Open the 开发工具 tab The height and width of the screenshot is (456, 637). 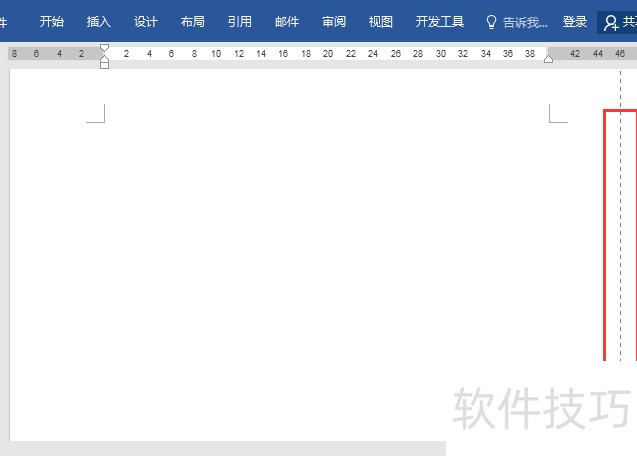(440, 22)
